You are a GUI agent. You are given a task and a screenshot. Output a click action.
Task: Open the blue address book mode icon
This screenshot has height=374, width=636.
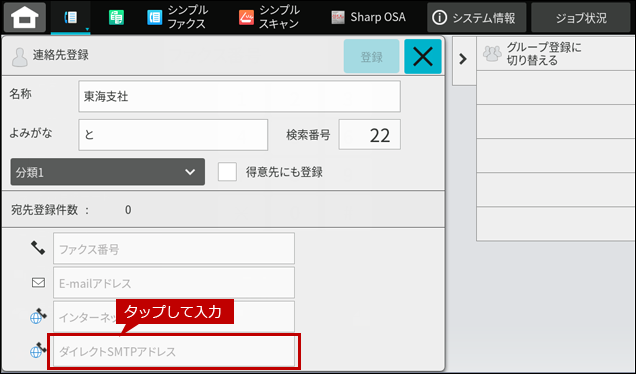click(x=71, y=17)
